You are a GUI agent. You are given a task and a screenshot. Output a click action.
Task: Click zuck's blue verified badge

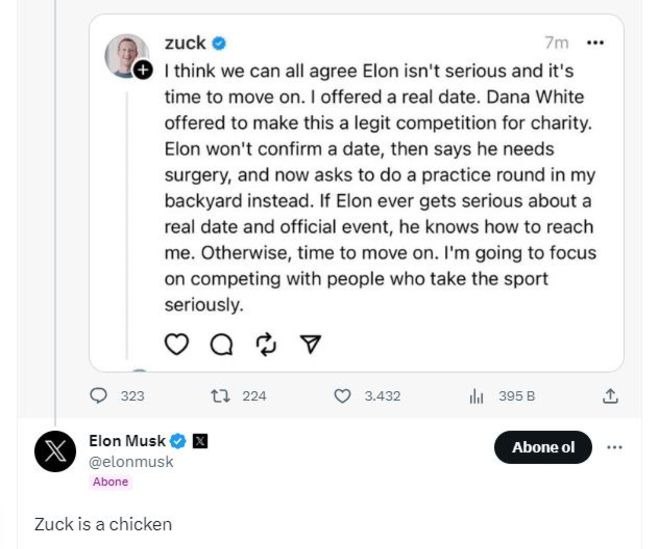220,43
